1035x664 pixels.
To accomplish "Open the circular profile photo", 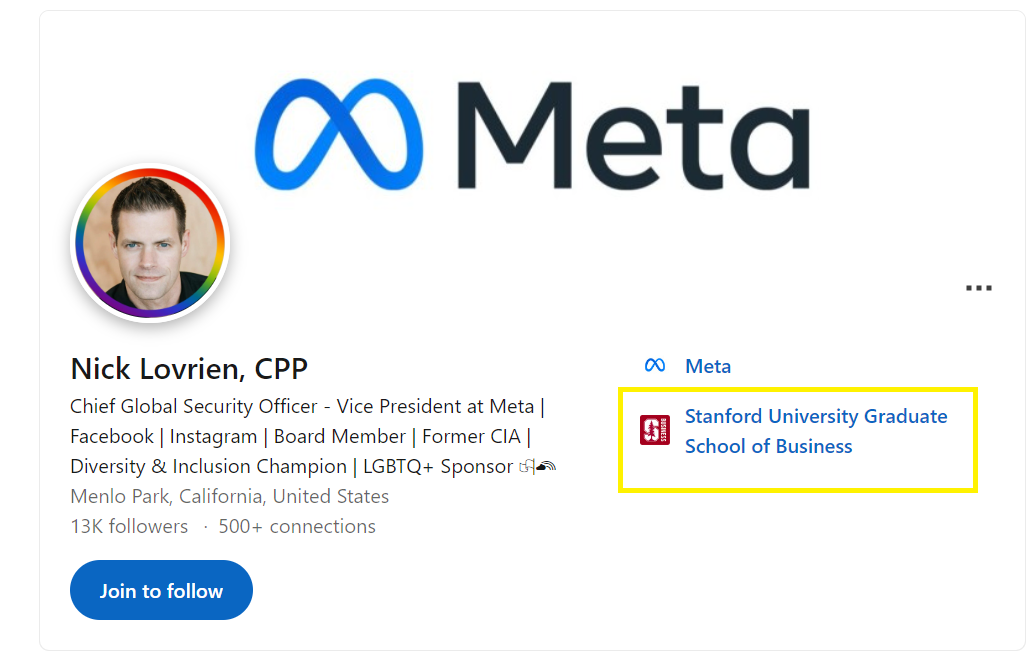I will [150, 243].
